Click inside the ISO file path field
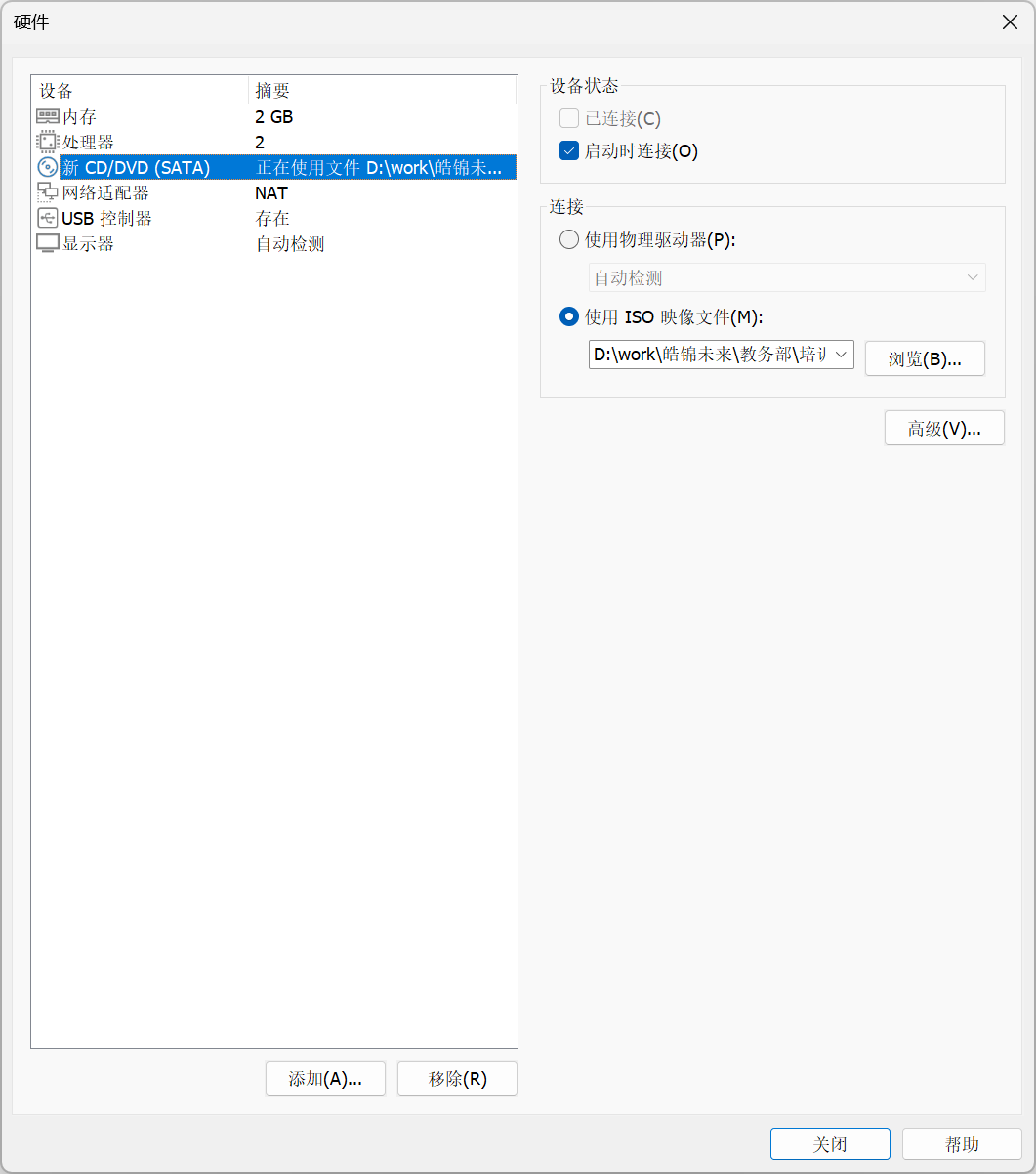The image size is (1036, 1174). pos(710,355)
